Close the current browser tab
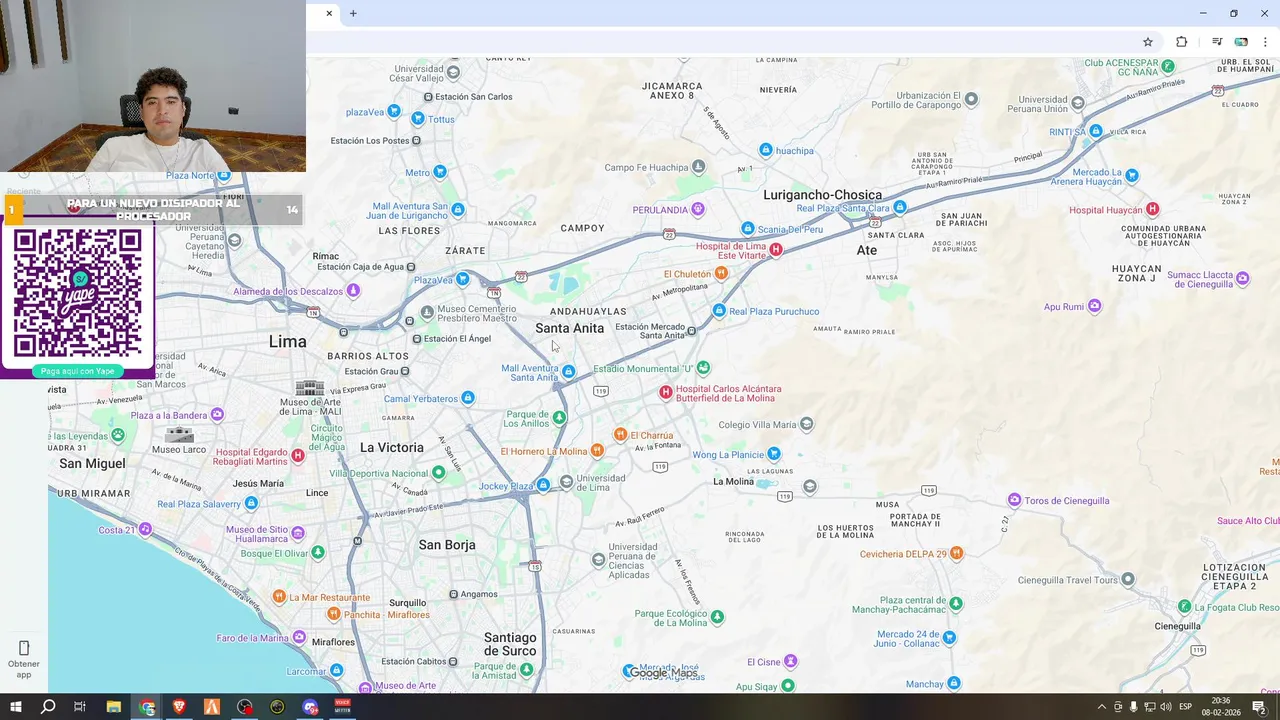 coord(329,13)
